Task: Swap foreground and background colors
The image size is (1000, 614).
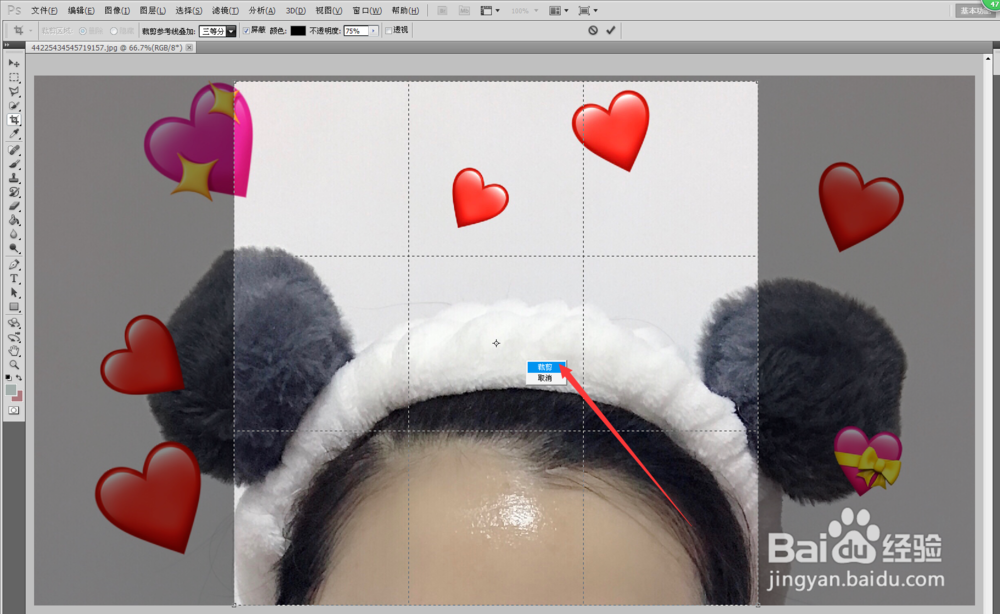Action: pos(19,378)
